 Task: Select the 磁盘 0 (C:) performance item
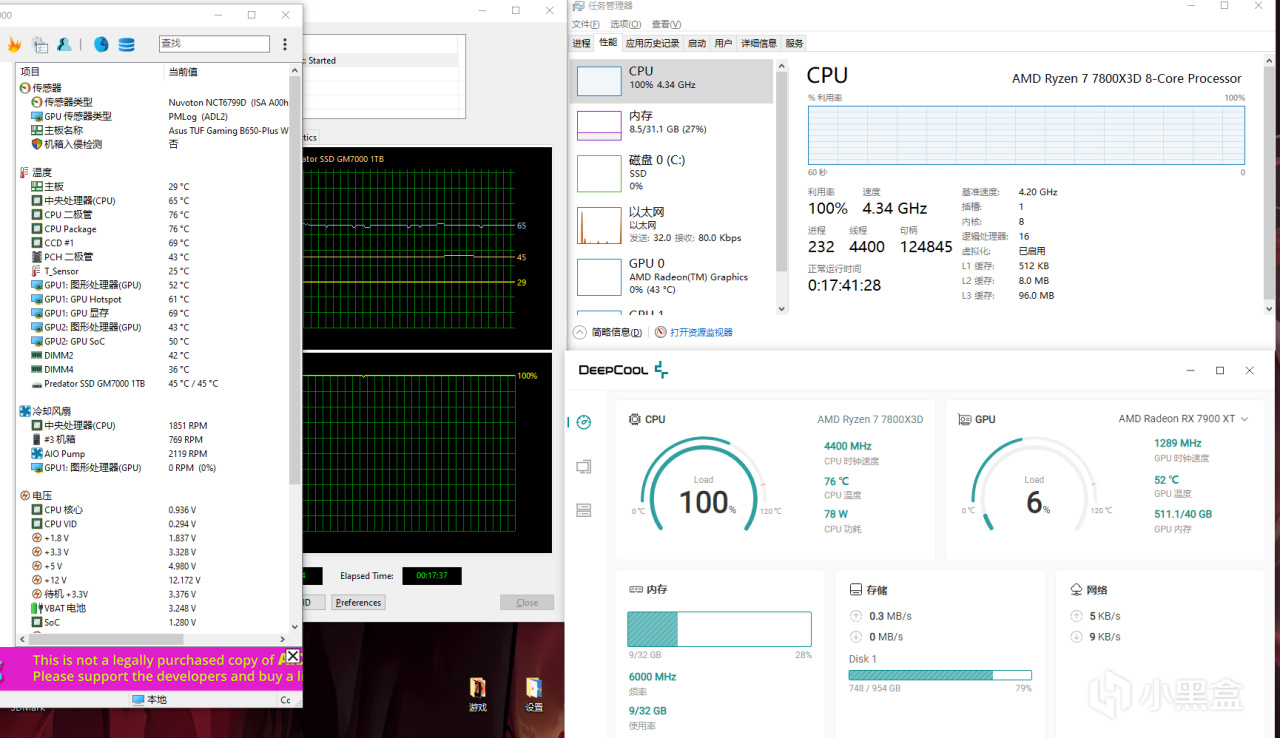[x=671, y=173]
